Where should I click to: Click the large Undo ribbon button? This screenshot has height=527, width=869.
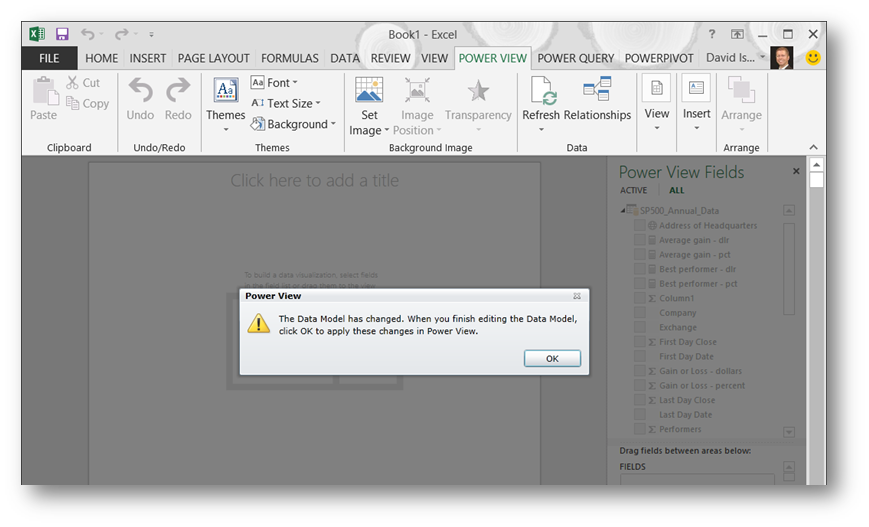[x=140, y=99]
